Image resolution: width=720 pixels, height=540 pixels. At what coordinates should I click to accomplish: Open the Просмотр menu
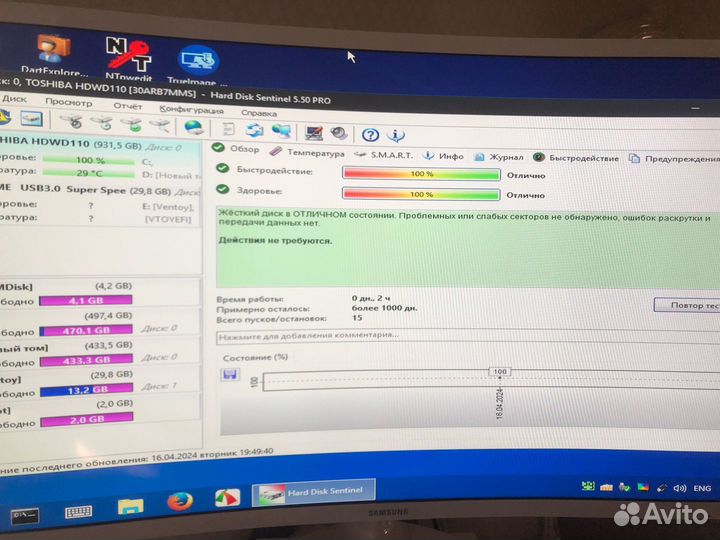(68, 102)
